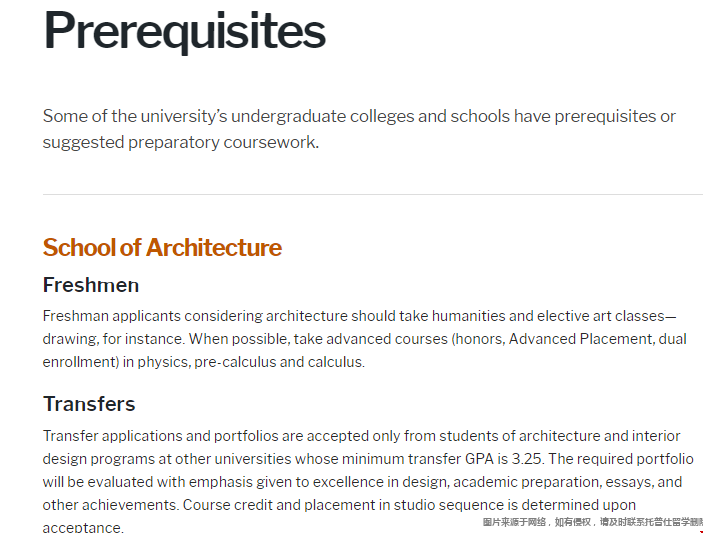Image resolution: width=703 pixels, height=533 pixels.
Task: Click 'dual' before enrollment in Freshmen paragraph
Action: (673, 339)
